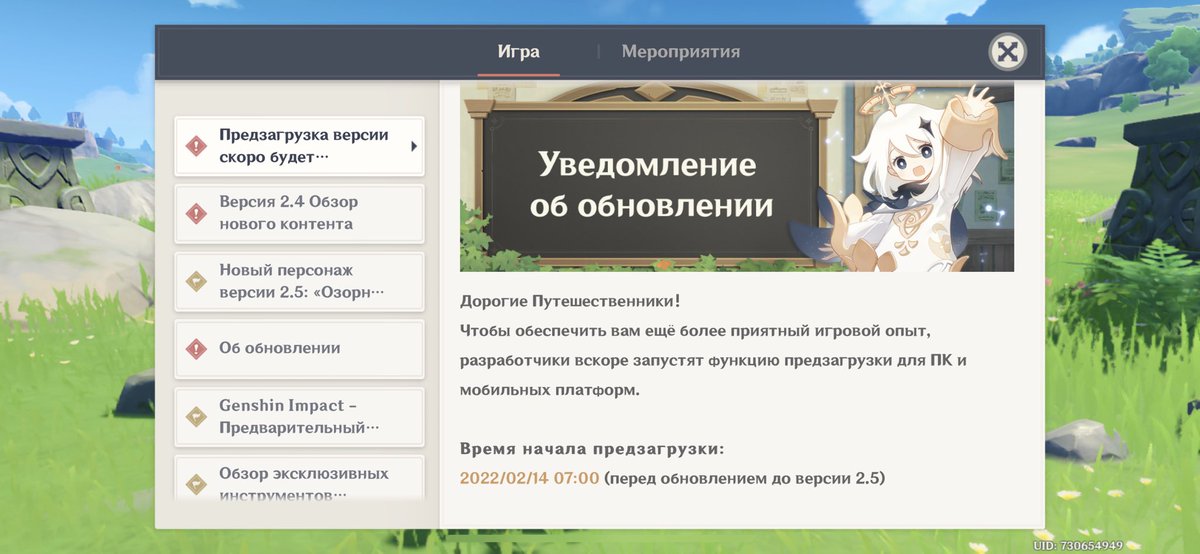Click the red alert icon beside Предзагрузка версии
1200x554 pixels.
pyautogui.click(x=197, y=146)
